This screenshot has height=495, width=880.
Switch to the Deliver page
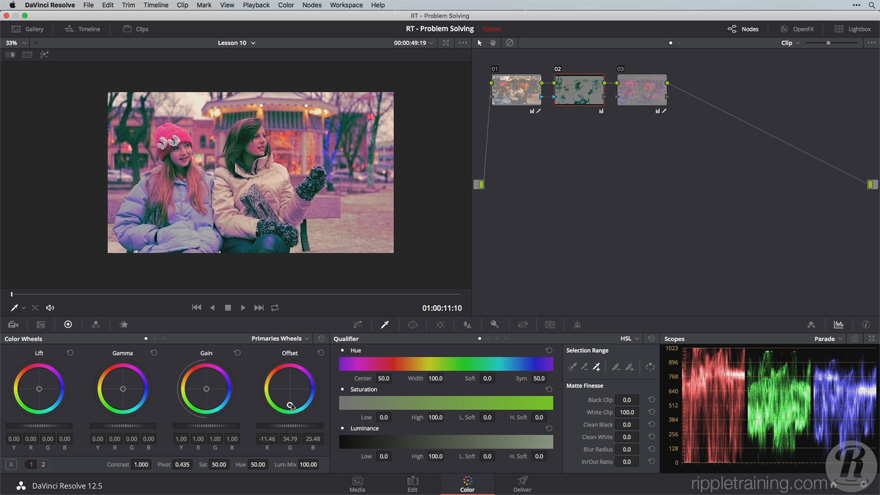[522, 484]
